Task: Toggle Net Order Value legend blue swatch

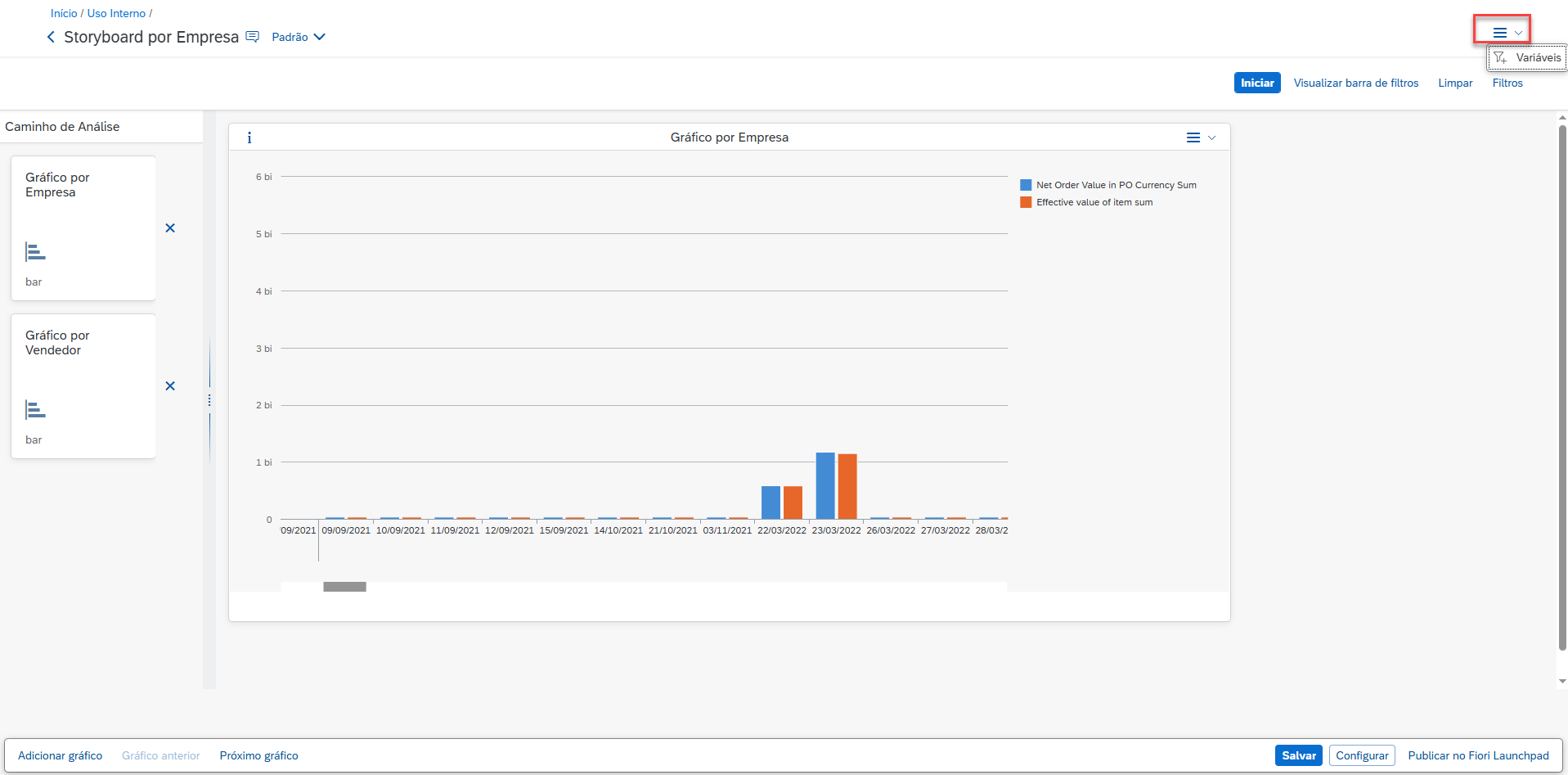Action: click(x=1026, y=185)
